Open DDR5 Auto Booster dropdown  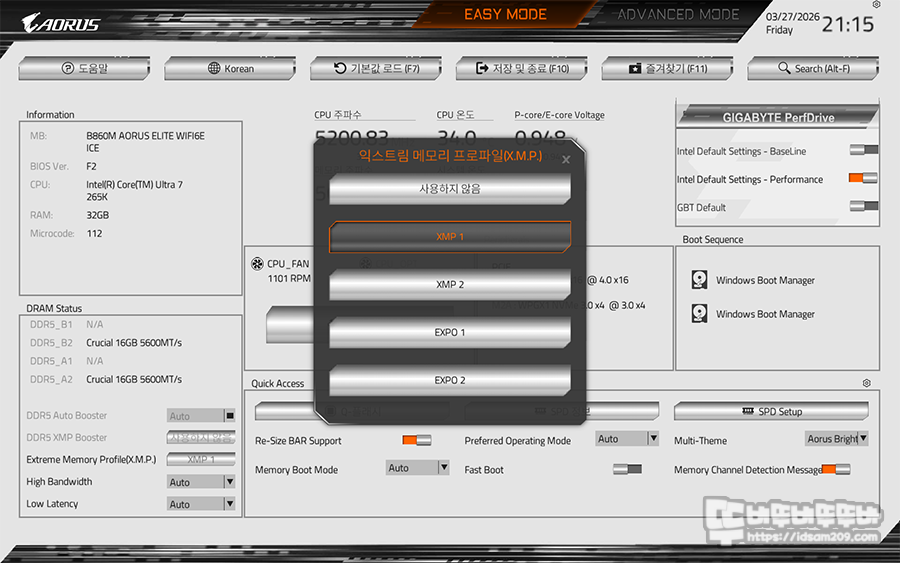point(201,416)
